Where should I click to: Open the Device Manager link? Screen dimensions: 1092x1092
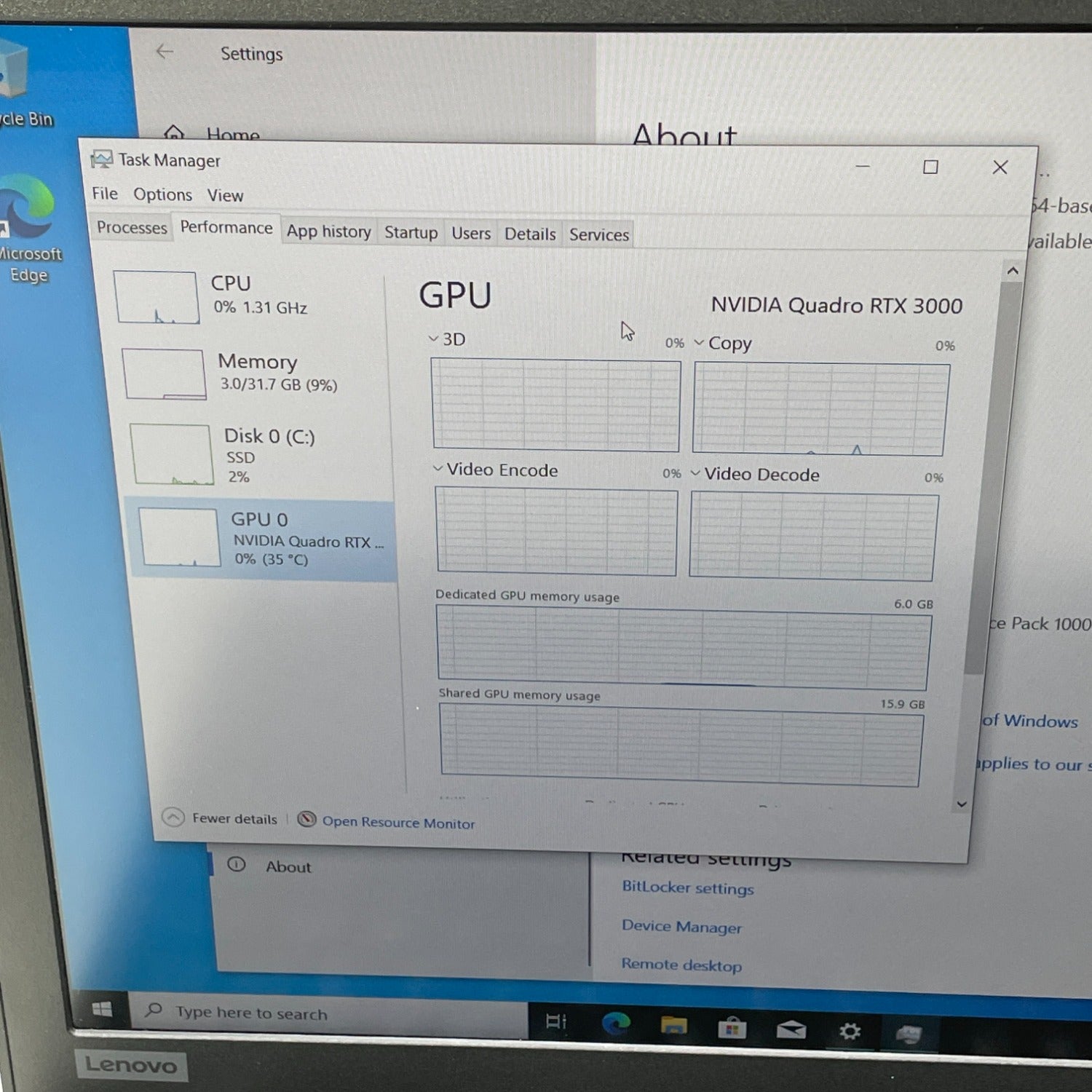pyautogui.click(x=681, y=927)
